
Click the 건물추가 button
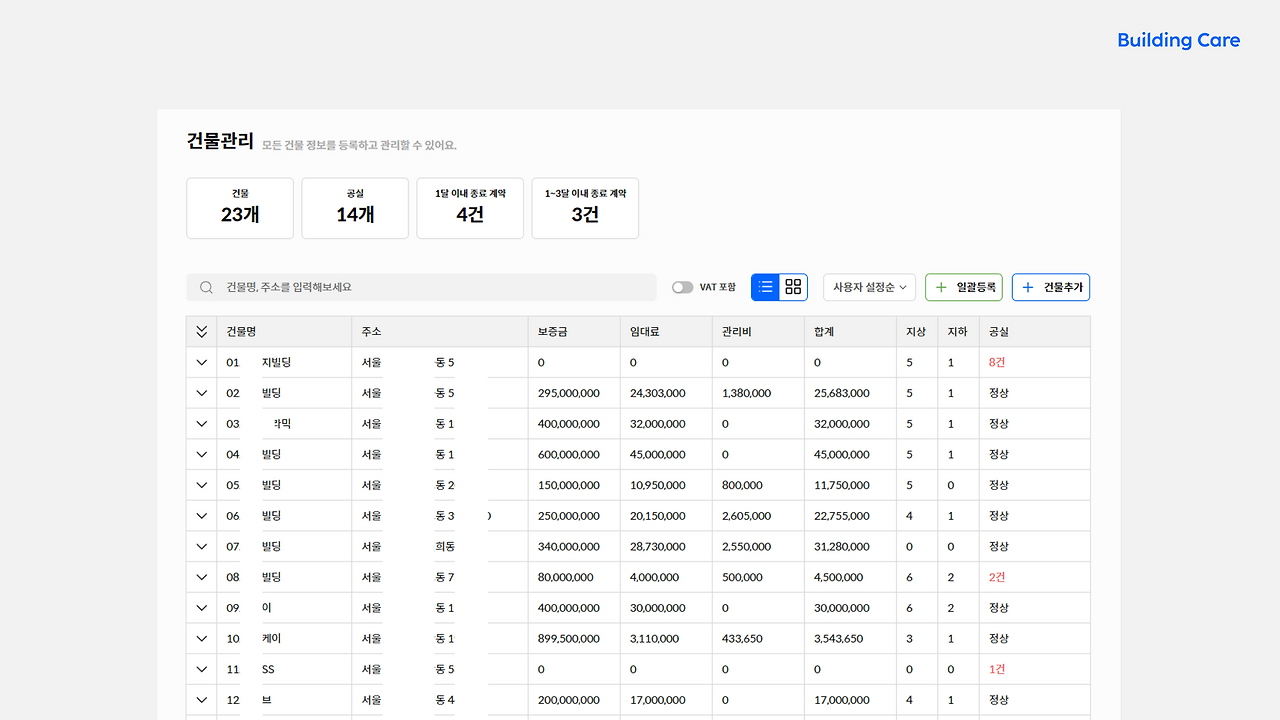[1050, 287]
